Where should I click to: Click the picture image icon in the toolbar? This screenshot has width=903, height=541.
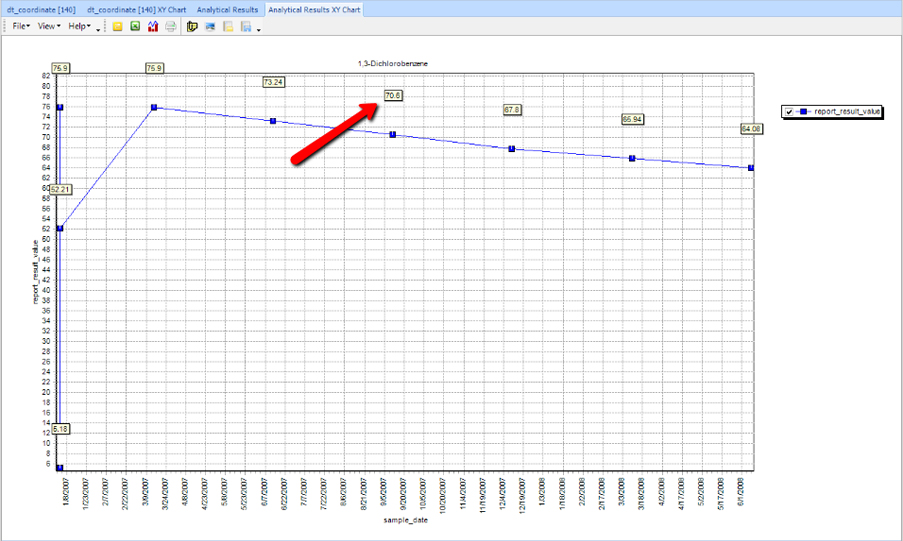[210, 27]
